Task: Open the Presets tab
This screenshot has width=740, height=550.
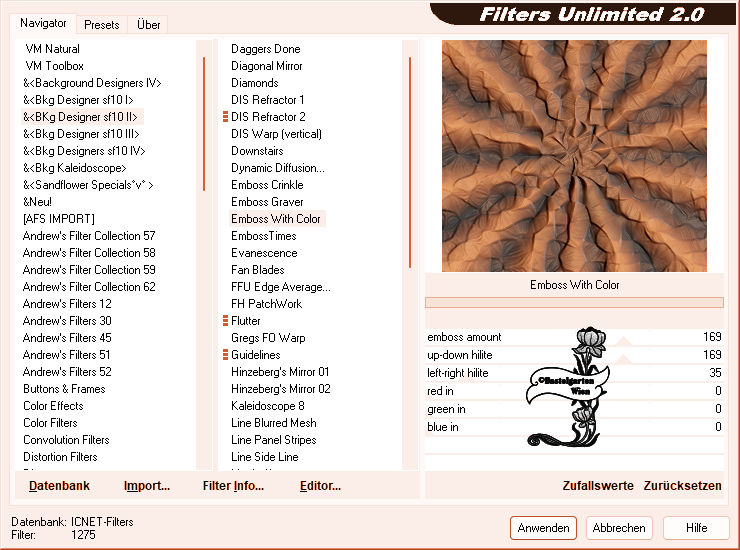Action: pos(101,25)
